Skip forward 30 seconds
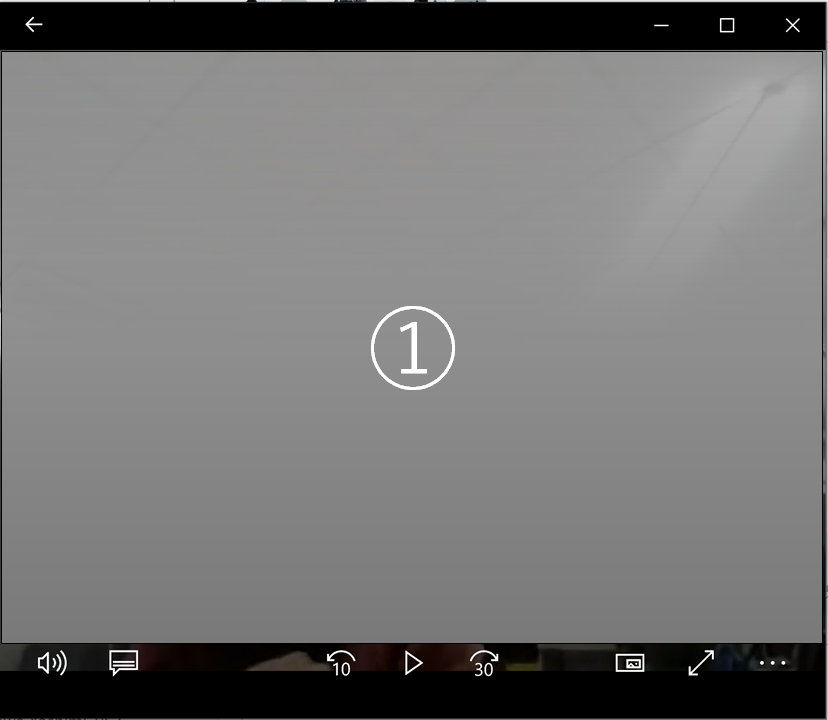The image size is (828, 720). pyautogui.click(x=484, y=663)
